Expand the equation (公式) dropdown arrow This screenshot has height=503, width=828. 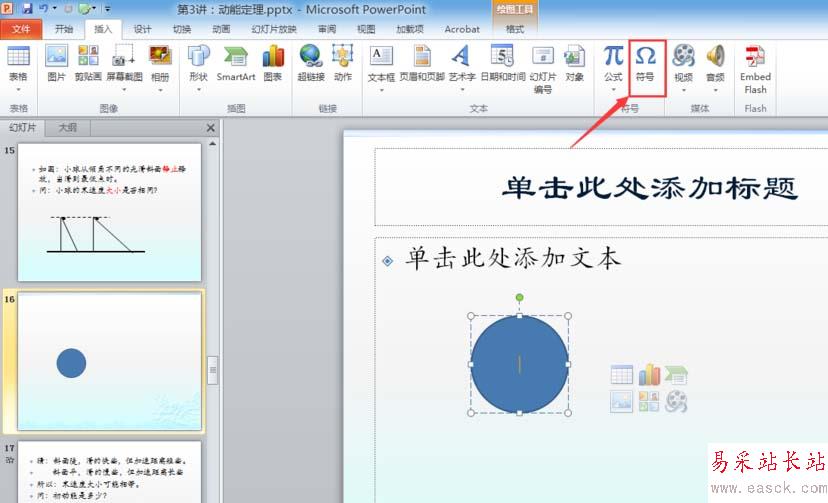coord(613,90)
